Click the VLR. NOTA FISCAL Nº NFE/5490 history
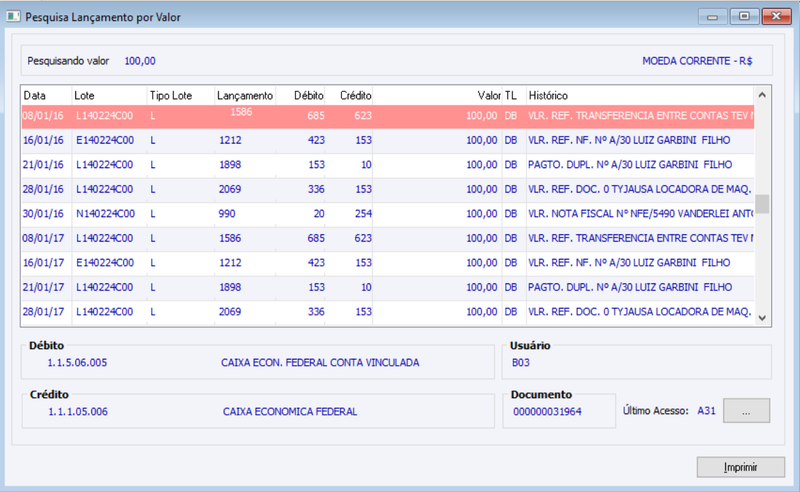Viewport: 800px width, 492px height. [640, 214]
